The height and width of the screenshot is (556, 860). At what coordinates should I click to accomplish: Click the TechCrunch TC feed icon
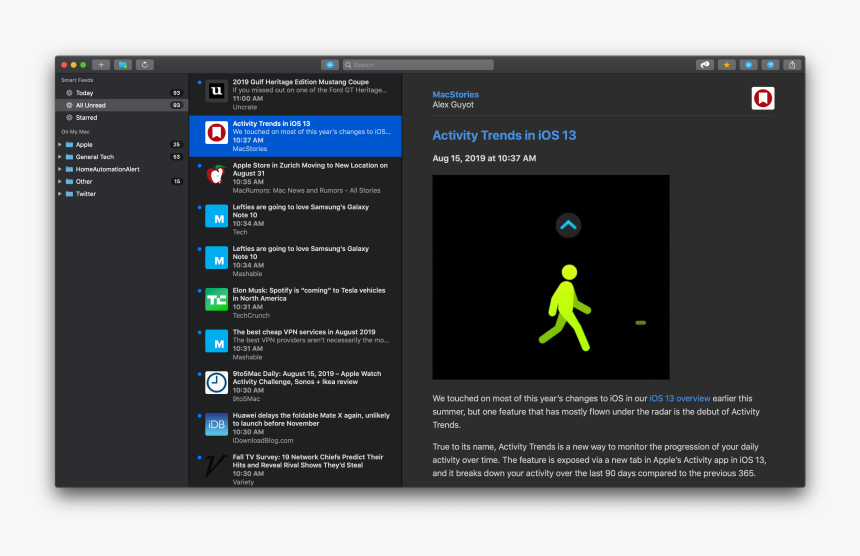click(x=216, y=299)
